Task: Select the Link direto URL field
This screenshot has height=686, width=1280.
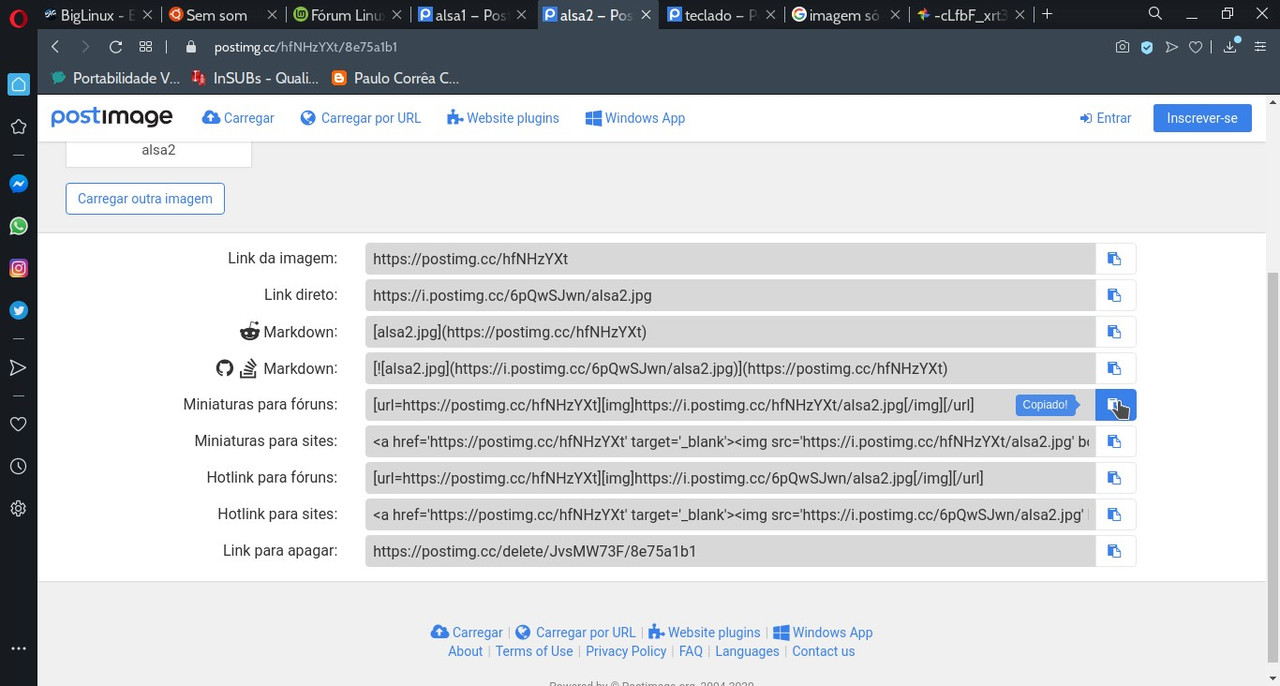Action: (x=730, y=295)
